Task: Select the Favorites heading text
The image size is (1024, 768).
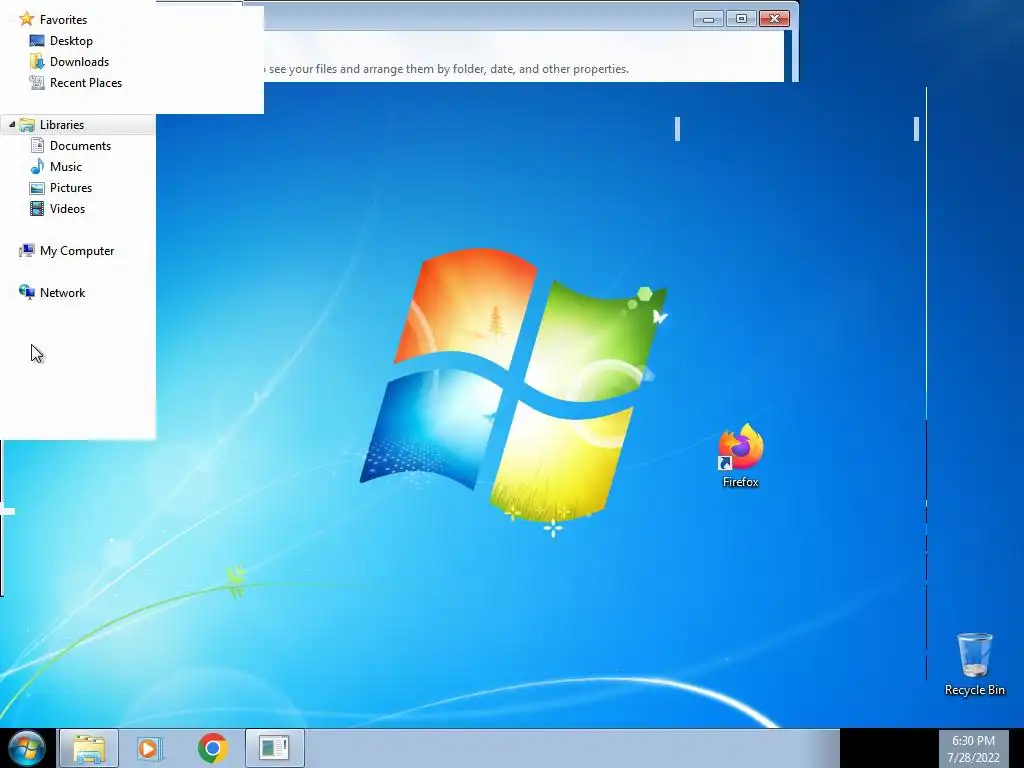Action: coord(63,20)
